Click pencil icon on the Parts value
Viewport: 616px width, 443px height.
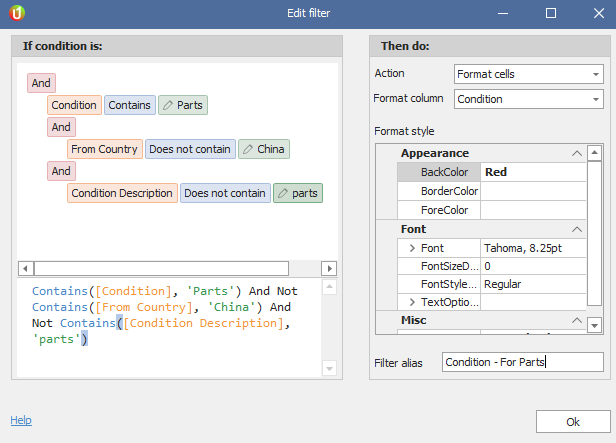pyautogui.click(x=168, y=105)
